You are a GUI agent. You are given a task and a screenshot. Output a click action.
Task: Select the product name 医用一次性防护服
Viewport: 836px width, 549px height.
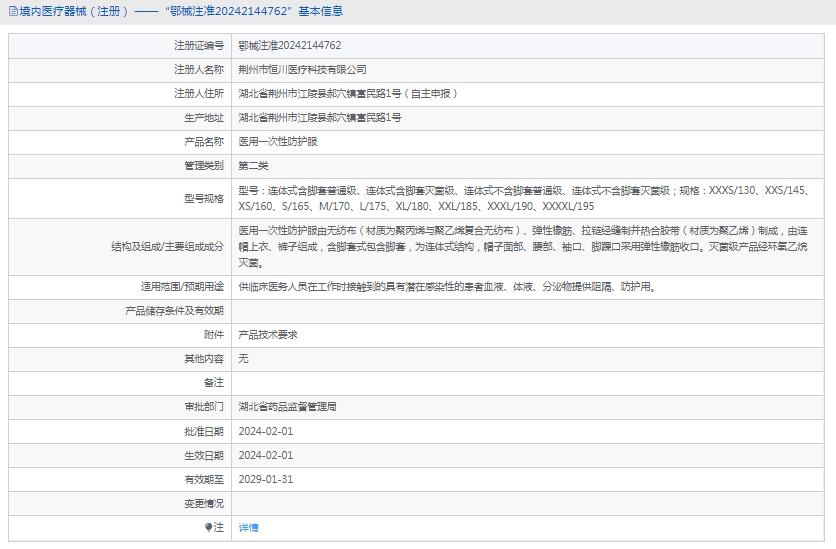pyautogui.click(x=278, y=142)
